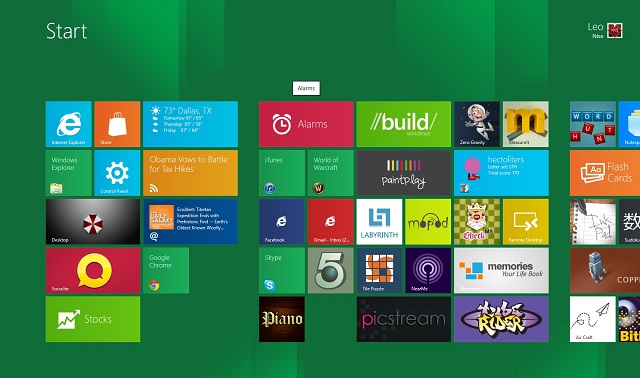
Task: Open the Facebook pinned site tile
Action: click(x=282, y=222)
